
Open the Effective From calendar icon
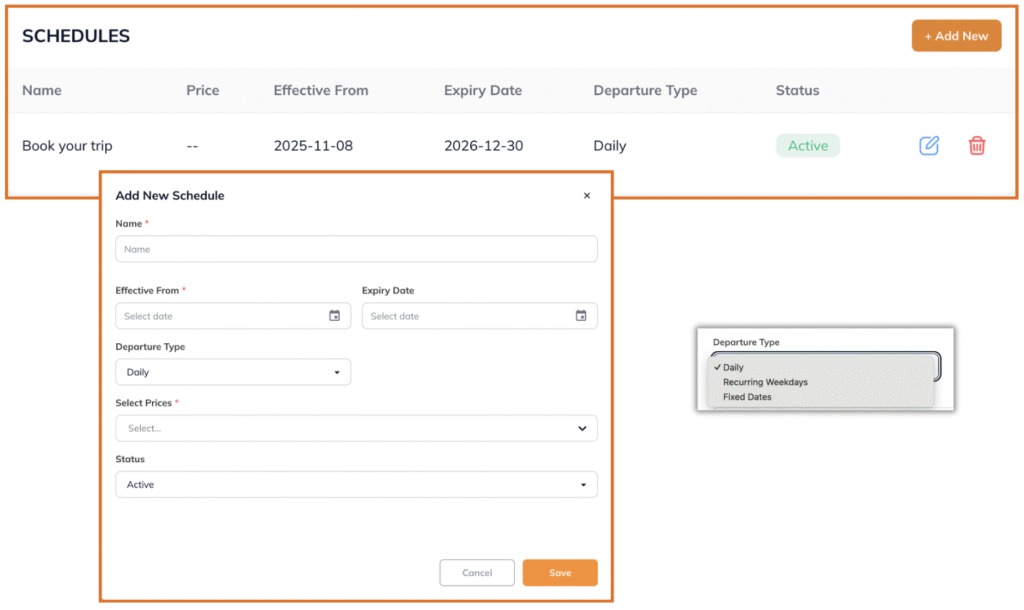[x=334, y=316]
